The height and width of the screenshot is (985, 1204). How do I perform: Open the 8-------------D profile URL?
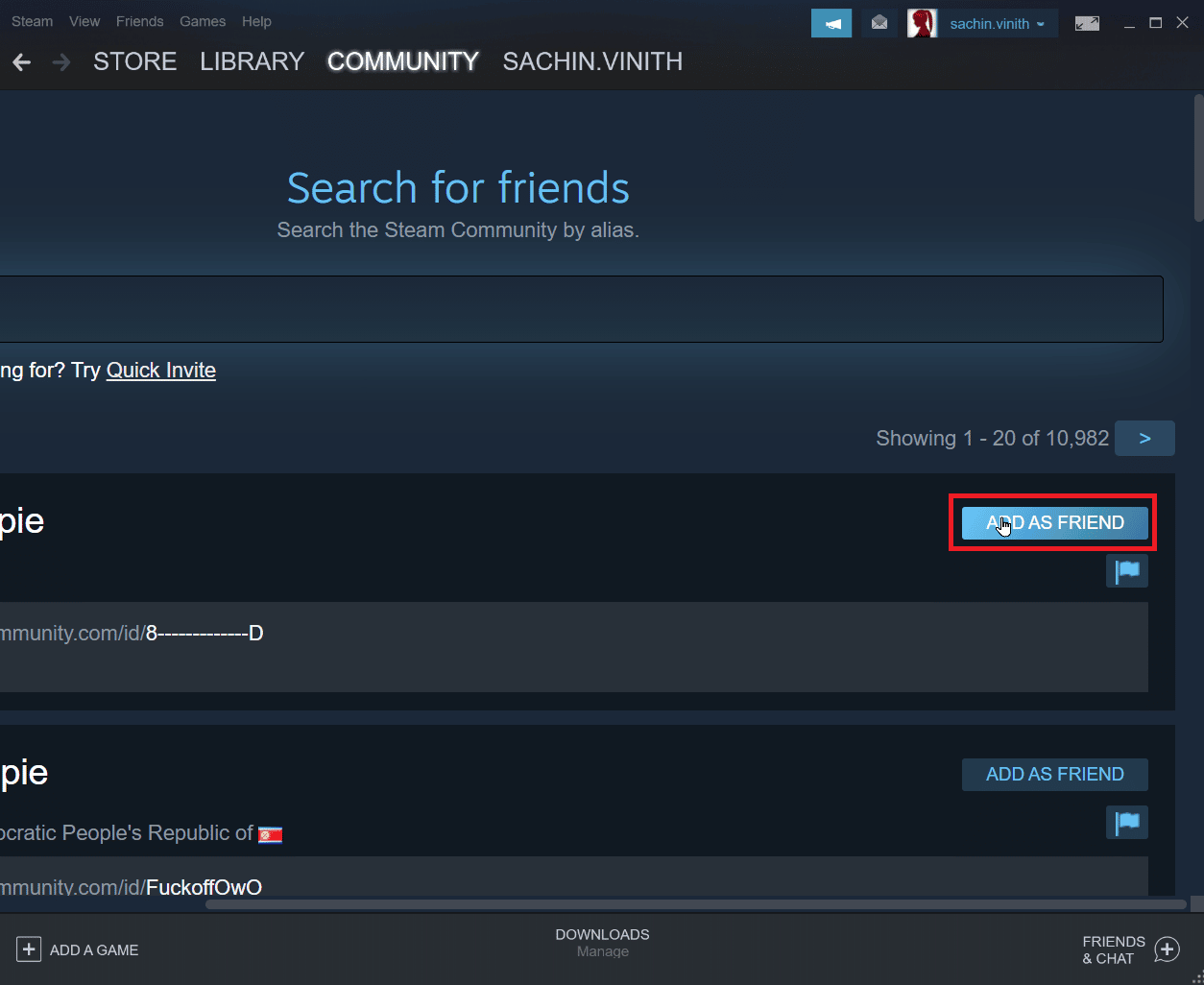click(x=132, y=634)
